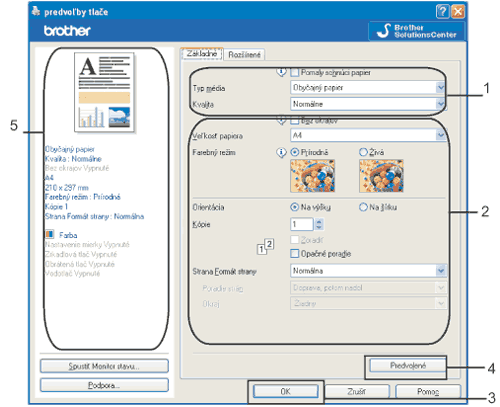
Task: Select the Základné tab
Action: [202, 54]
